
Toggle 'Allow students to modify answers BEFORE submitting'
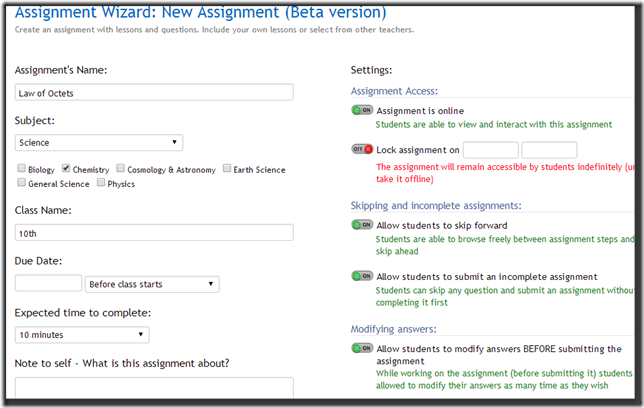pos(362,348)
